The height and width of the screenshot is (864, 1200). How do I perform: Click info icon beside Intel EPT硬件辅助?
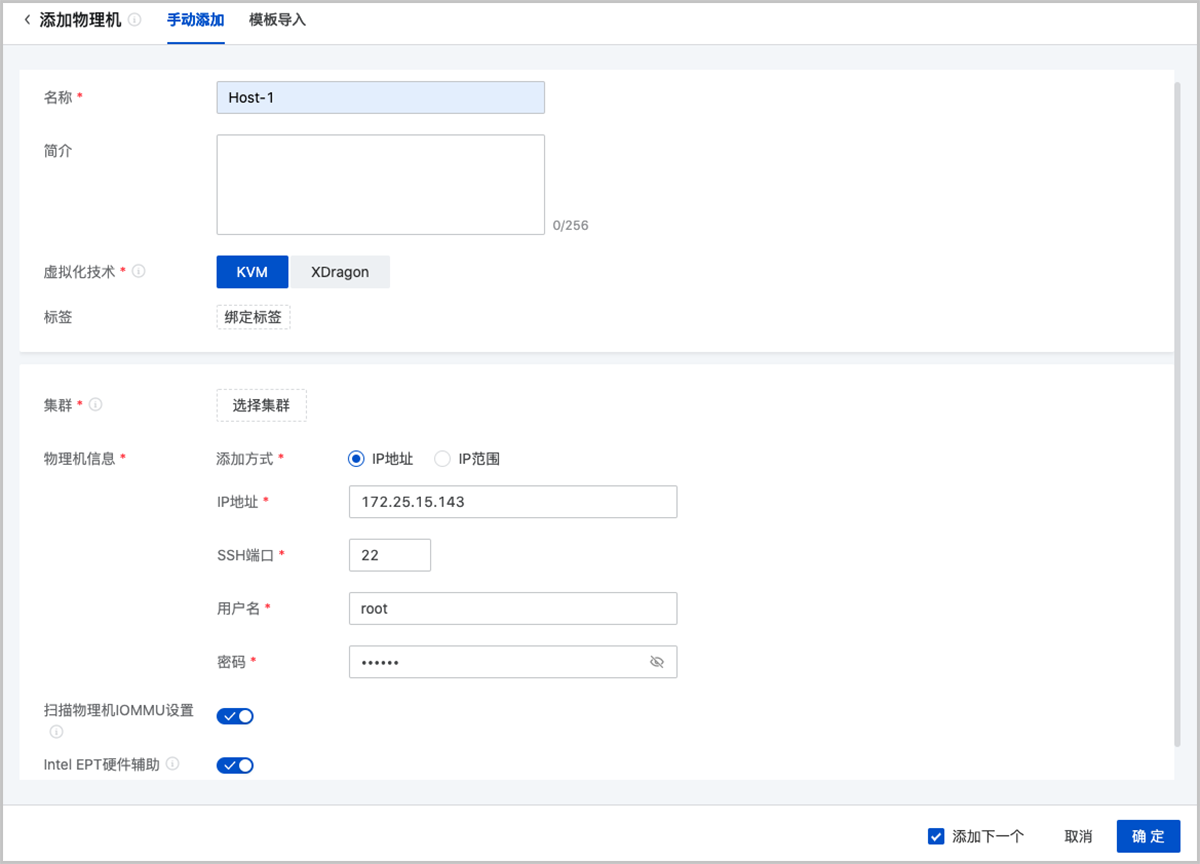pyautogui.click(x=172, y=764)
